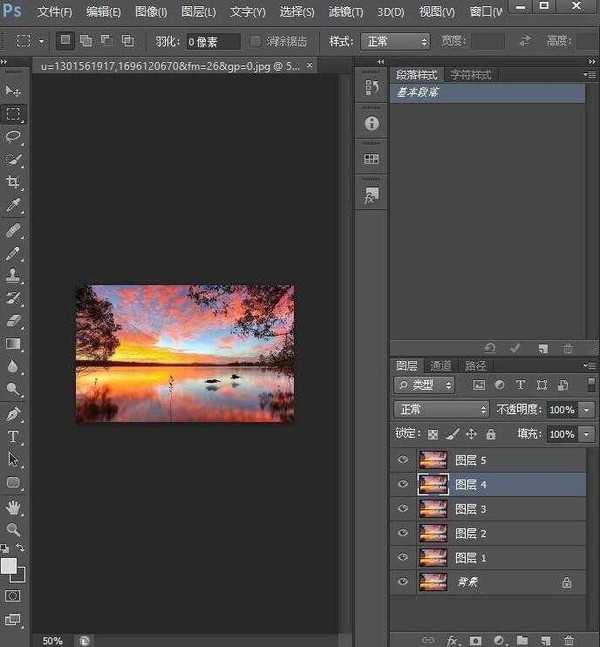The width and height of the screenshot is (600, 647).
Task: Switch to the 字符样式 tab
Action: click(x=471, y=75)
